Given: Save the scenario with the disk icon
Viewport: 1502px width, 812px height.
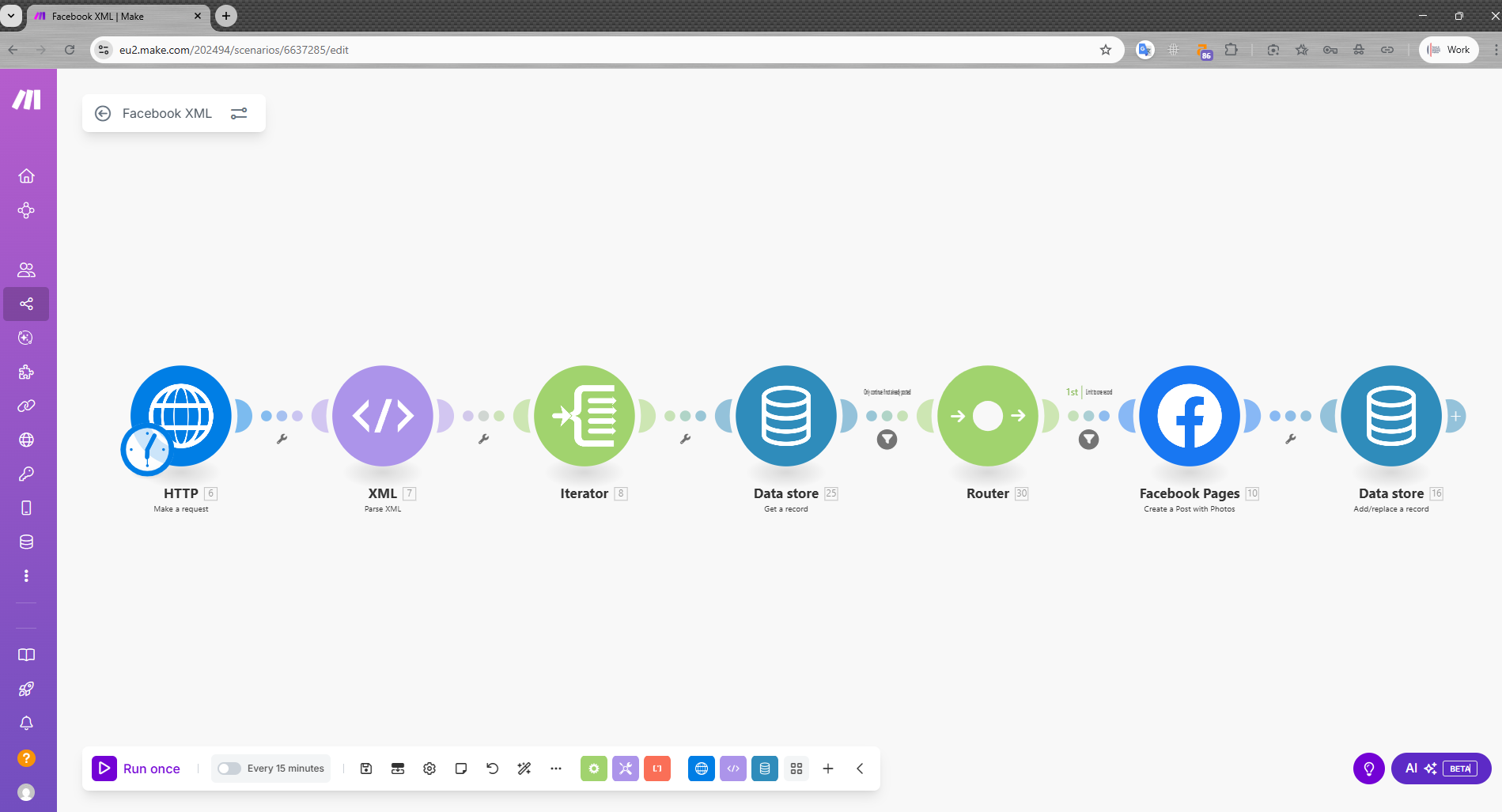Looking at the screenshot, I should coord(366,769).
